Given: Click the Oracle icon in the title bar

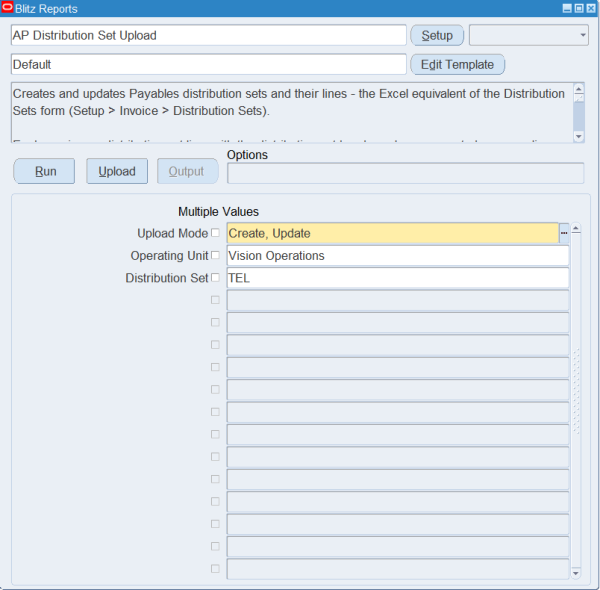Looking at the screenshot, I should (7, 8).
